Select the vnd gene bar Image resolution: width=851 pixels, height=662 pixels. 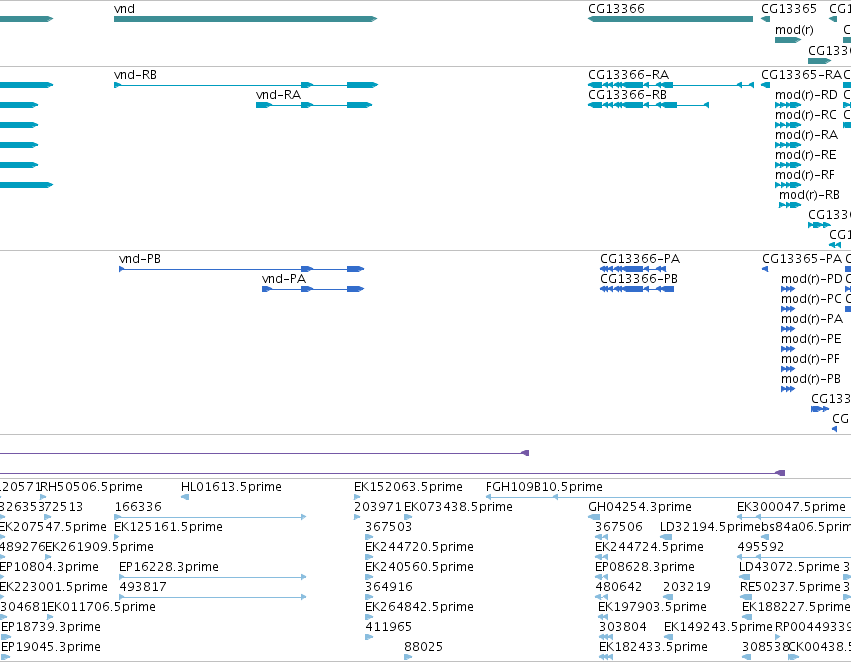(x=245, y=19)
